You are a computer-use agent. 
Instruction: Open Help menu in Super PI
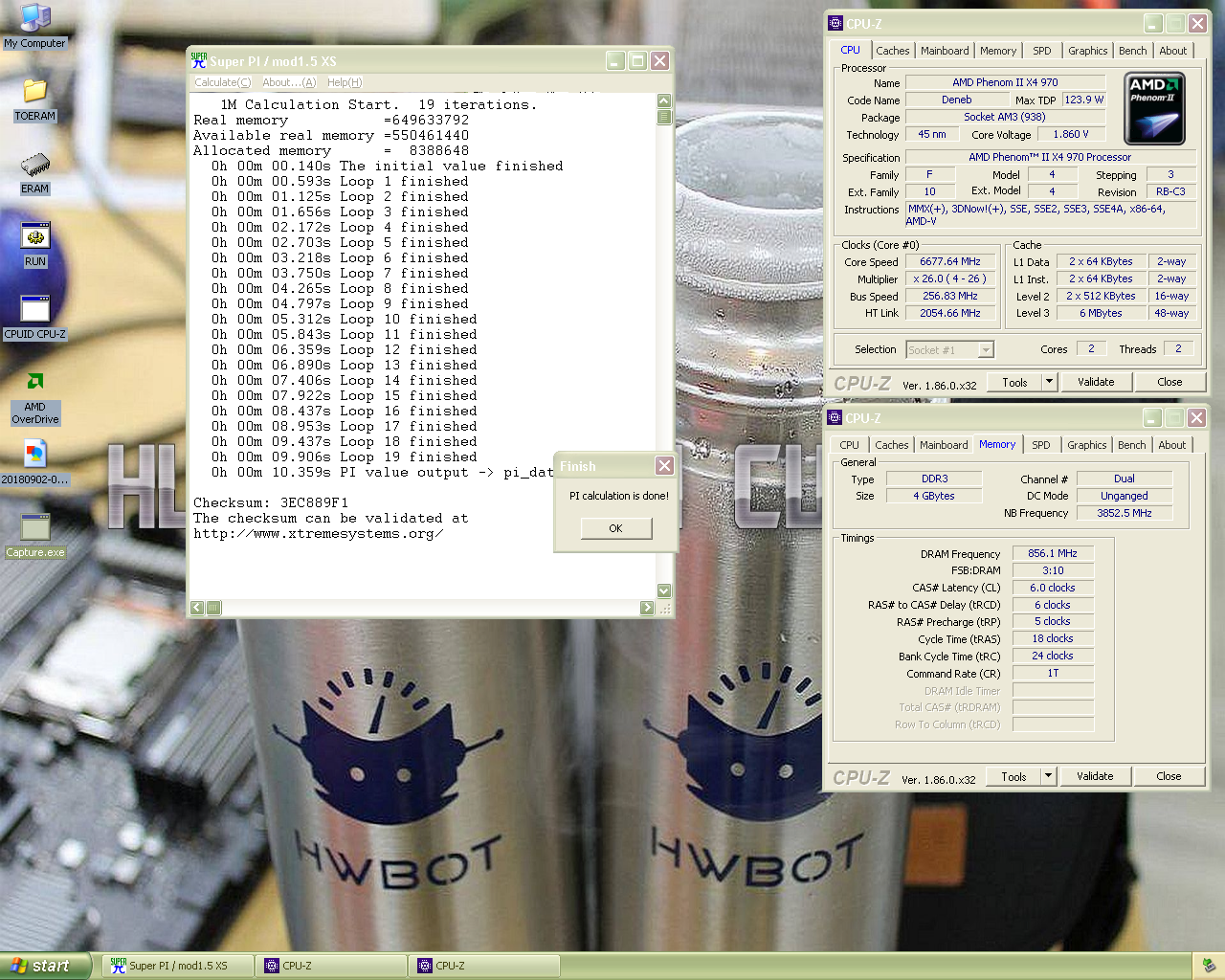(x=345, y=82)
